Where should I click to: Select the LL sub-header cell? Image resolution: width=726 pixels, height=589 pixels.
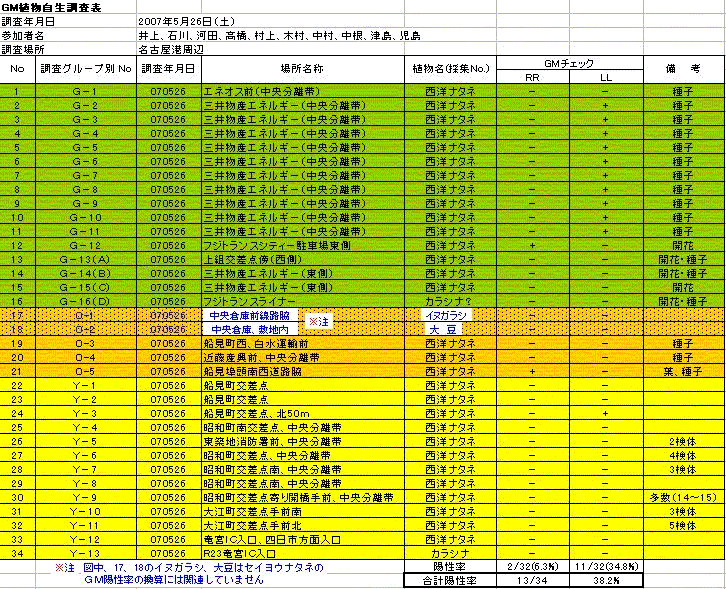click(605, 77)
